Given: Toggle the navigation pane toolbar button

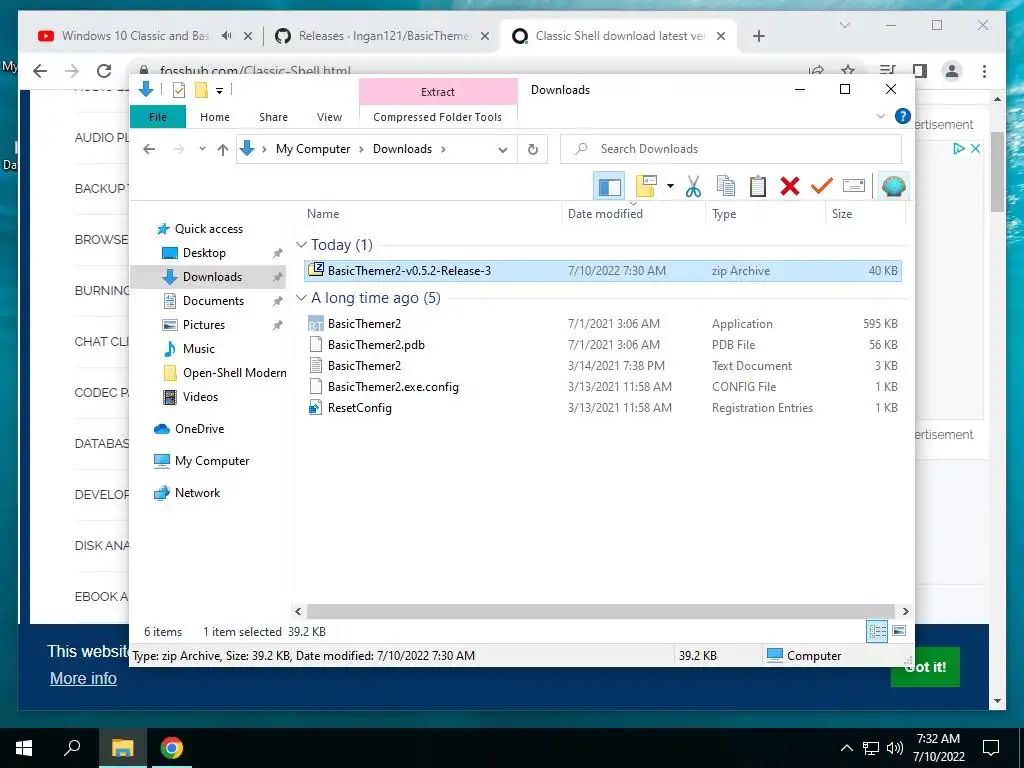Looking at the screenshot, I should pos(609,187).
